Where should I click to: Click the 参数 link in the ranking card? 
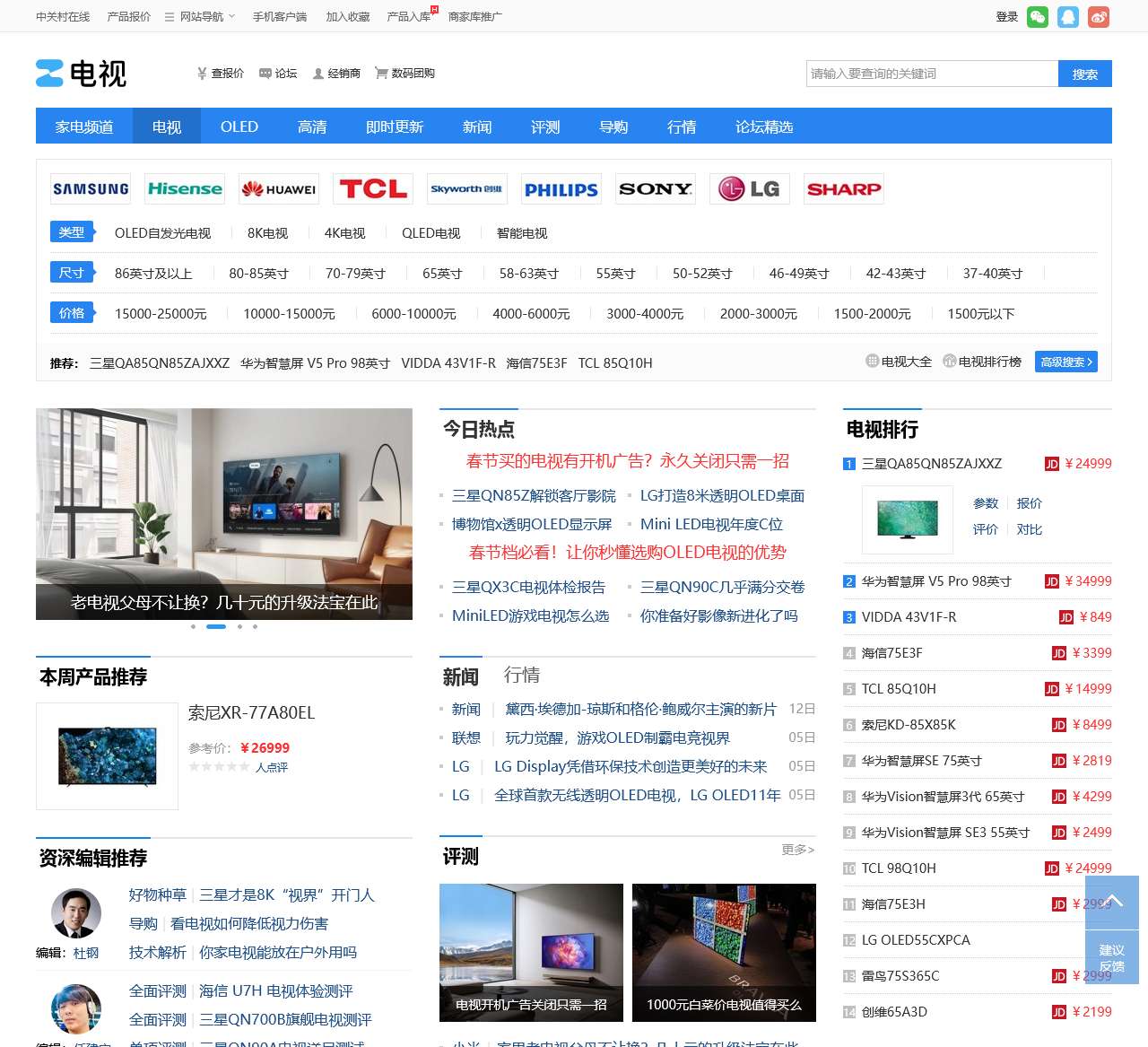click(986, 503)
